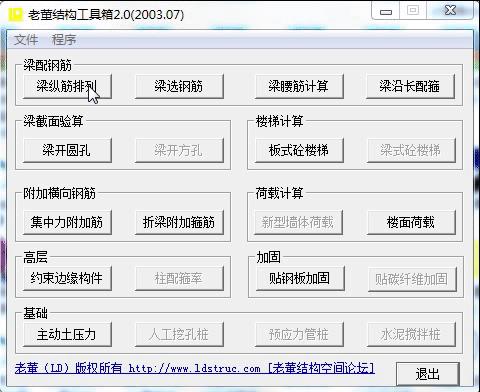Launch the 主动土压力 calculator
Image resolution: width=480 pixels, height=392 pixels.
pos(67,334)
